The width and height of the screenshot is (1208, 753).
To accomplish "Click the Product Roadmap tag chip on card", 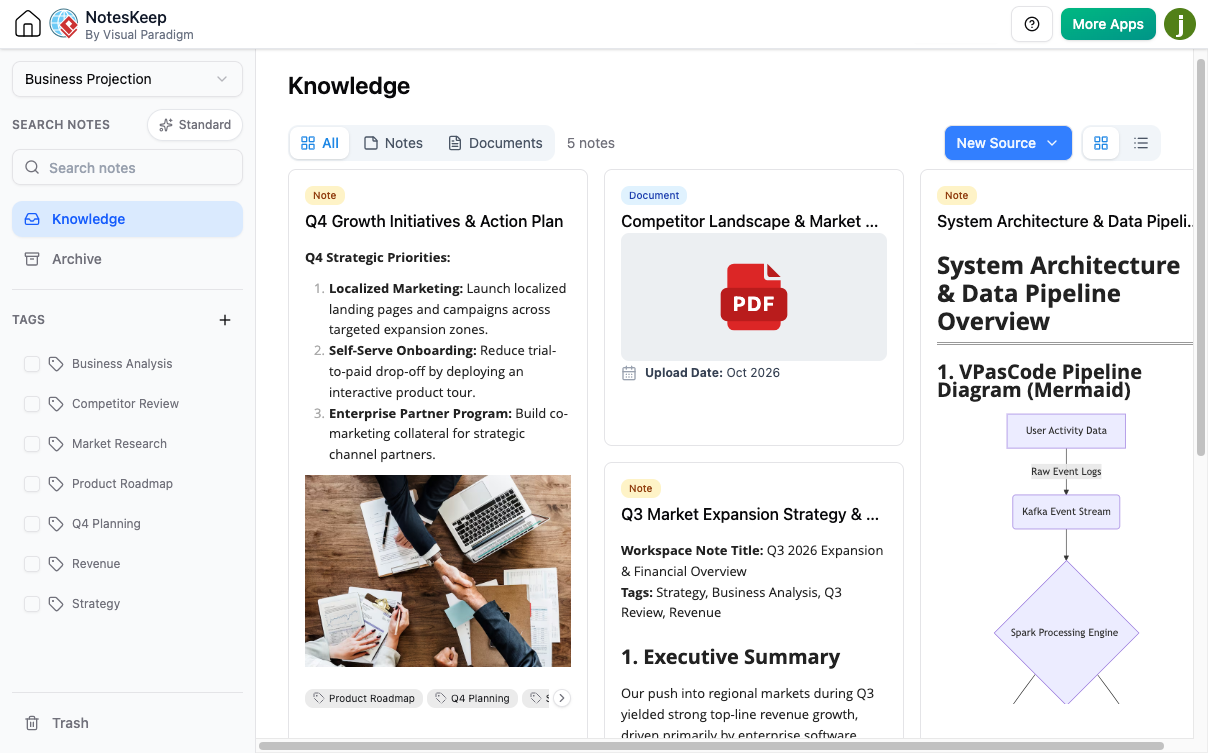I will pos(364,698).
